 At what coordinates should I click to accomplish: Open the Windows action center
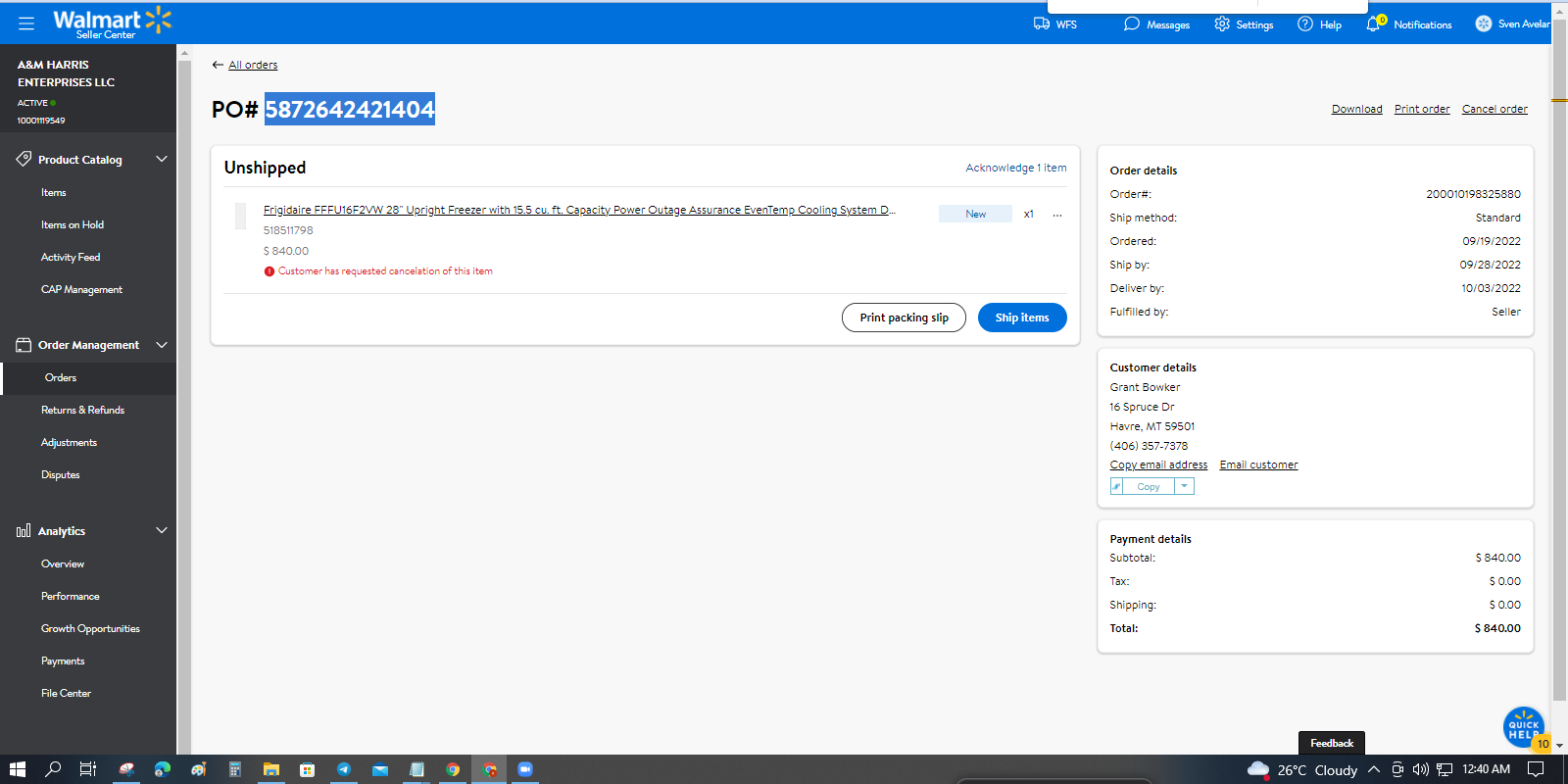1536,769
